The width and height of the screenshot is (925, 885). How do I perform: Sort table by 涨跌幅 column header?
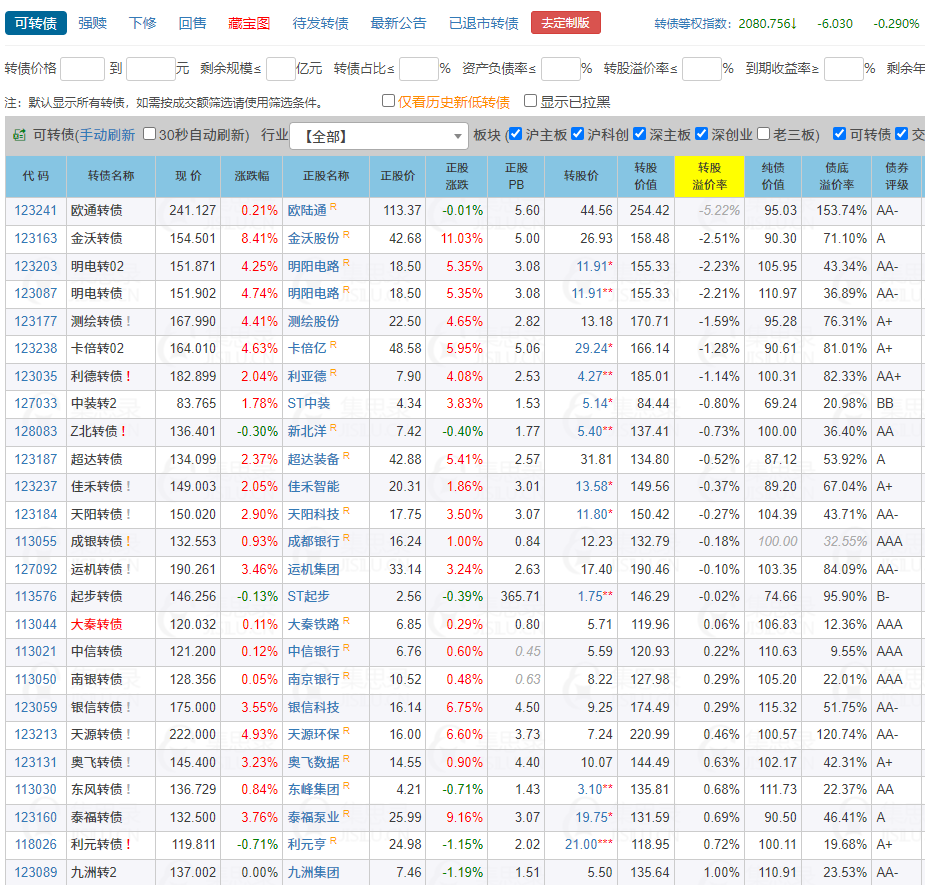tap(251, 176)
